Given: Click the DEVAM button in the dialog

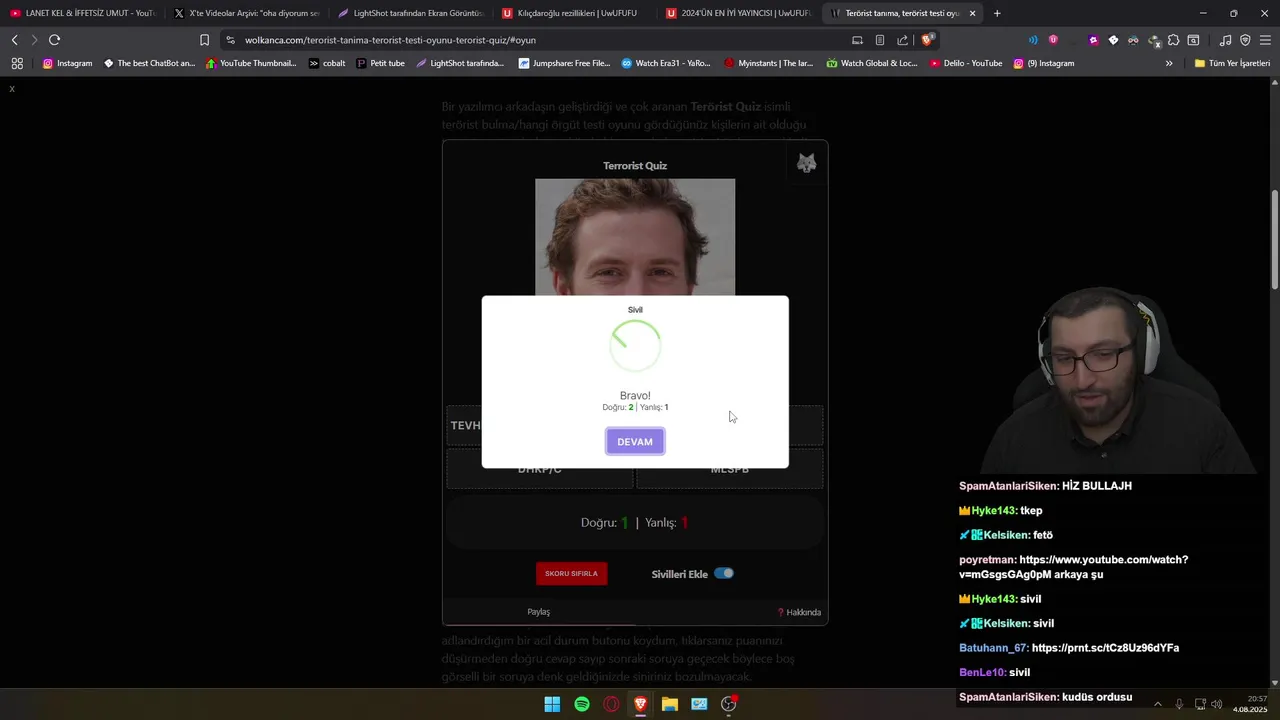Looking at the screenshot, I should click(635, 441).
